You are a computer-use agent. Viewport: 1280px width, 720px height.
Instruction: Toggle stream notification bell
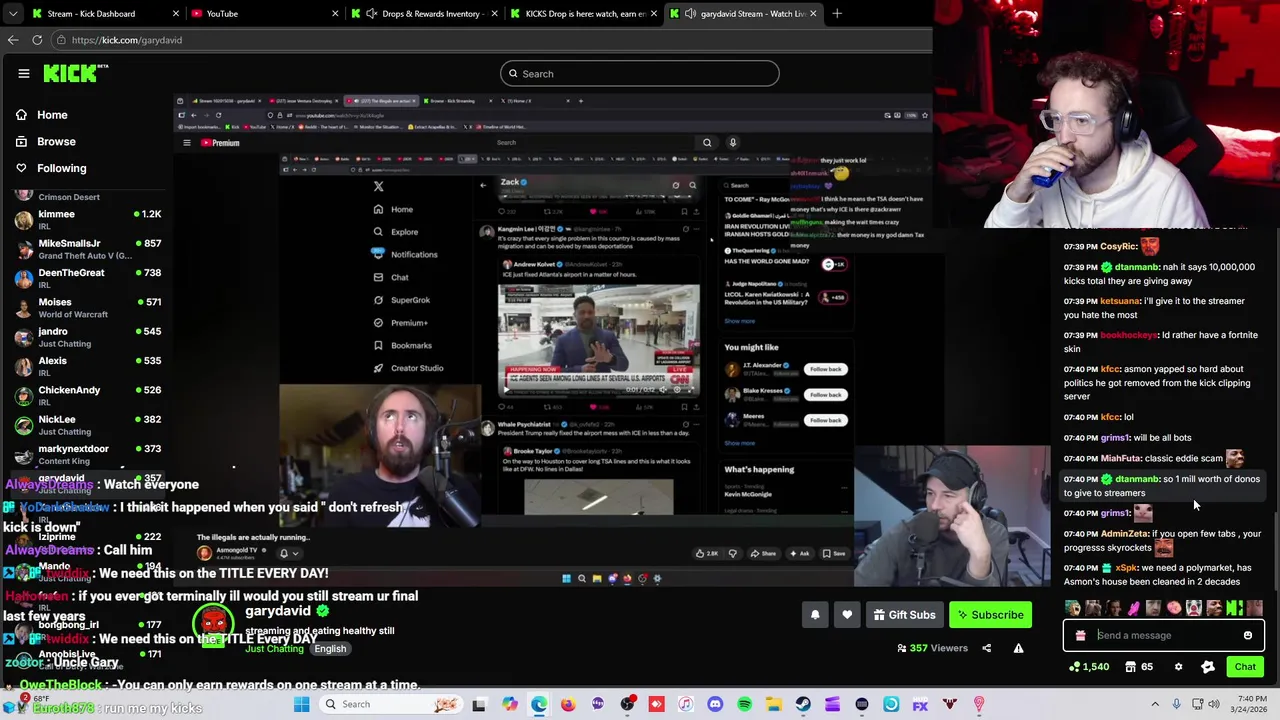click(815, 615)
